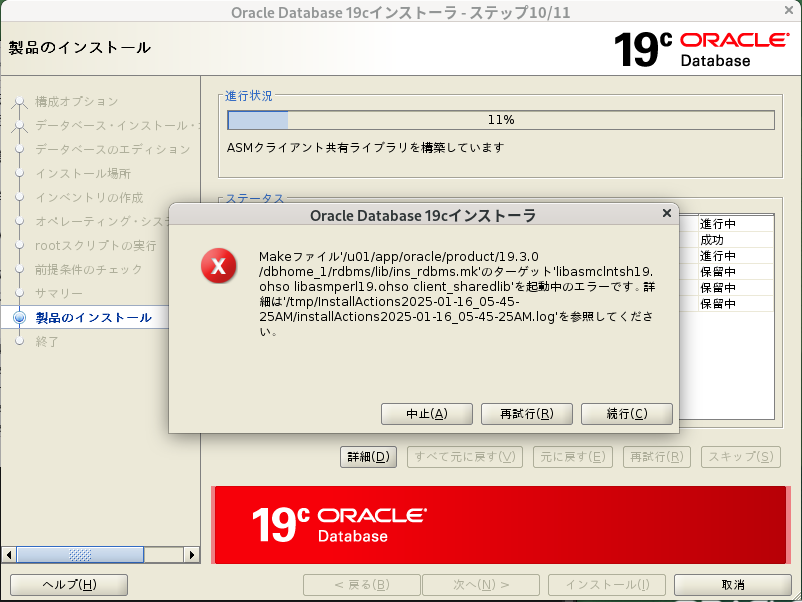Viewport: 802px width, 602px height.
Task: Click the error message text in dialog
Action: coord(456,294)
